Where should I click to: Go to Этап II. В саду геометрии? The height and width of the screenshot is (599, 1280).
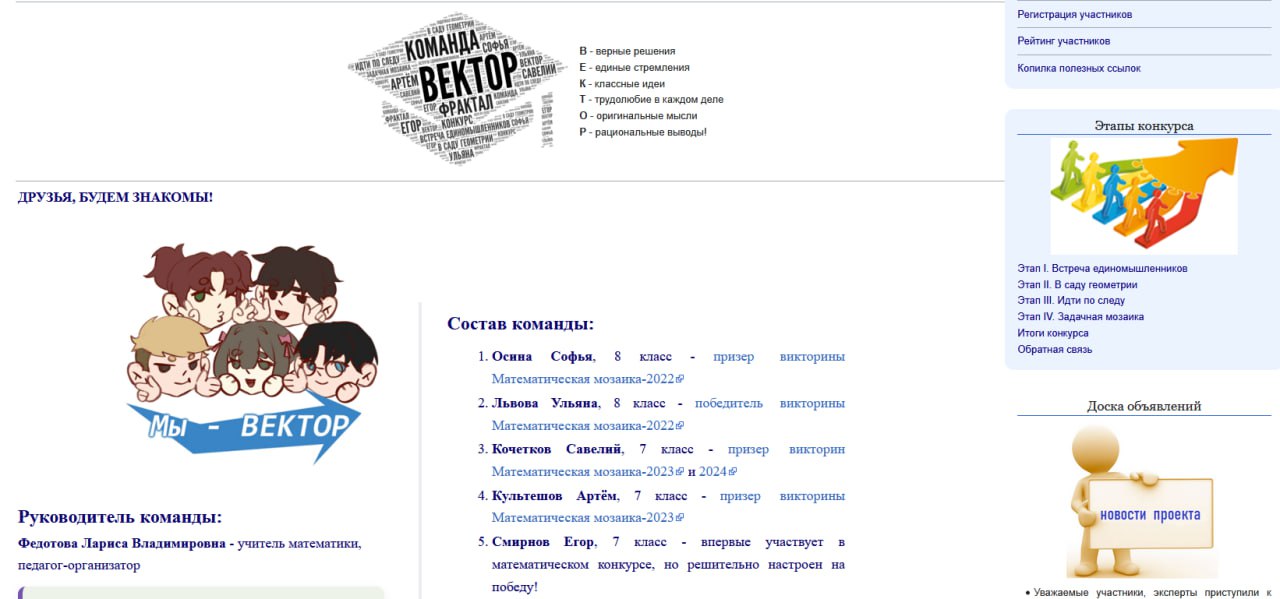(1077, 284)
